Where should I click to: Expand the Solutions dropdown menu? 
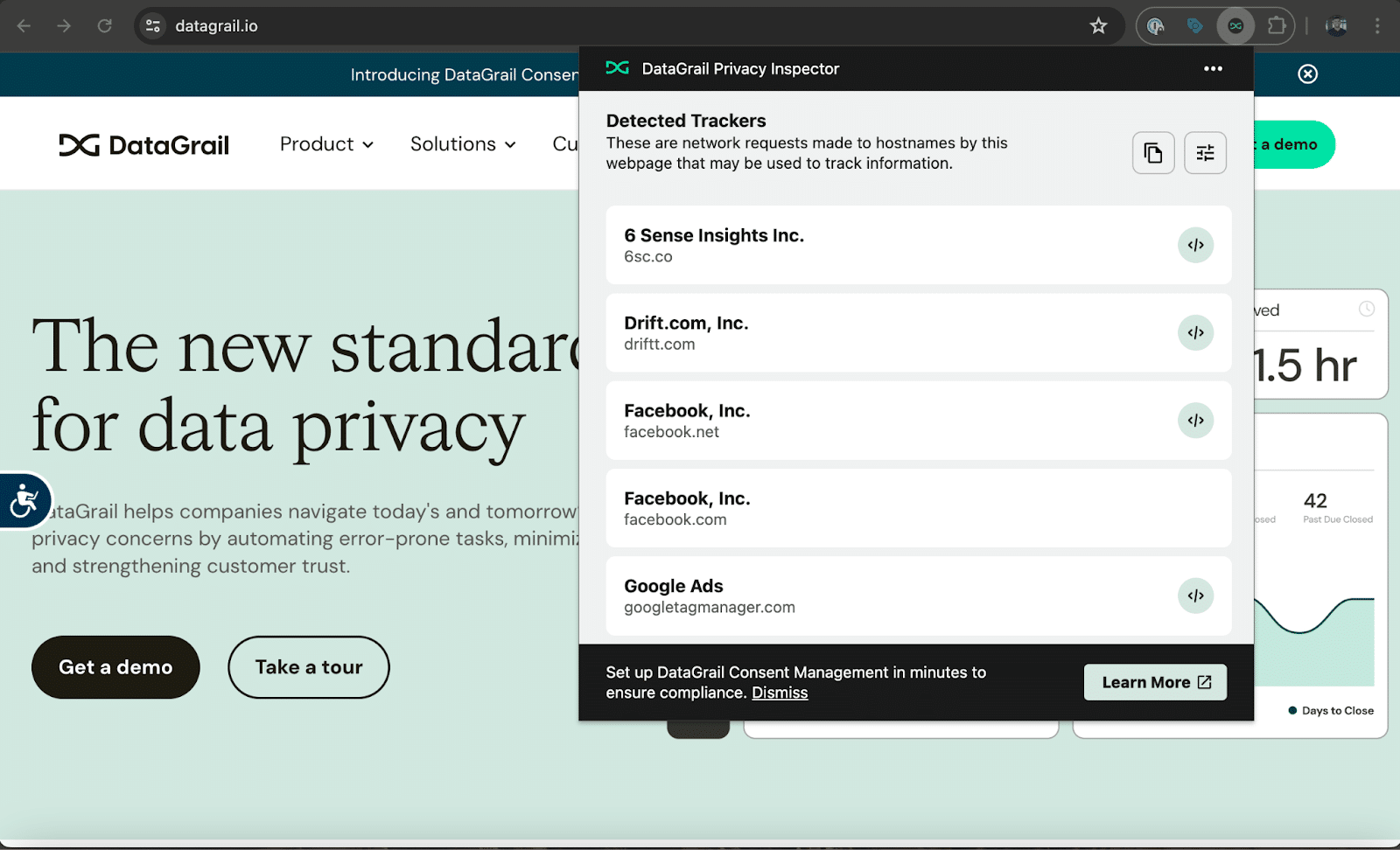(463, 144)
